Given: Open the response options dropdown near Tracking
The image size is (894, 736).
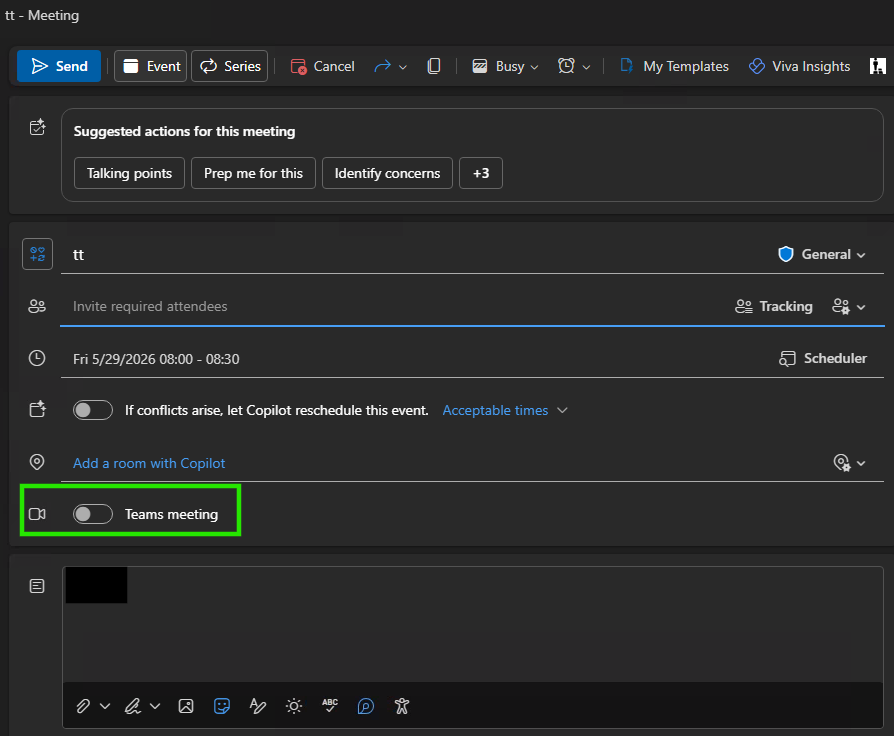Looking at the screenshot, I should coord(849,307).
